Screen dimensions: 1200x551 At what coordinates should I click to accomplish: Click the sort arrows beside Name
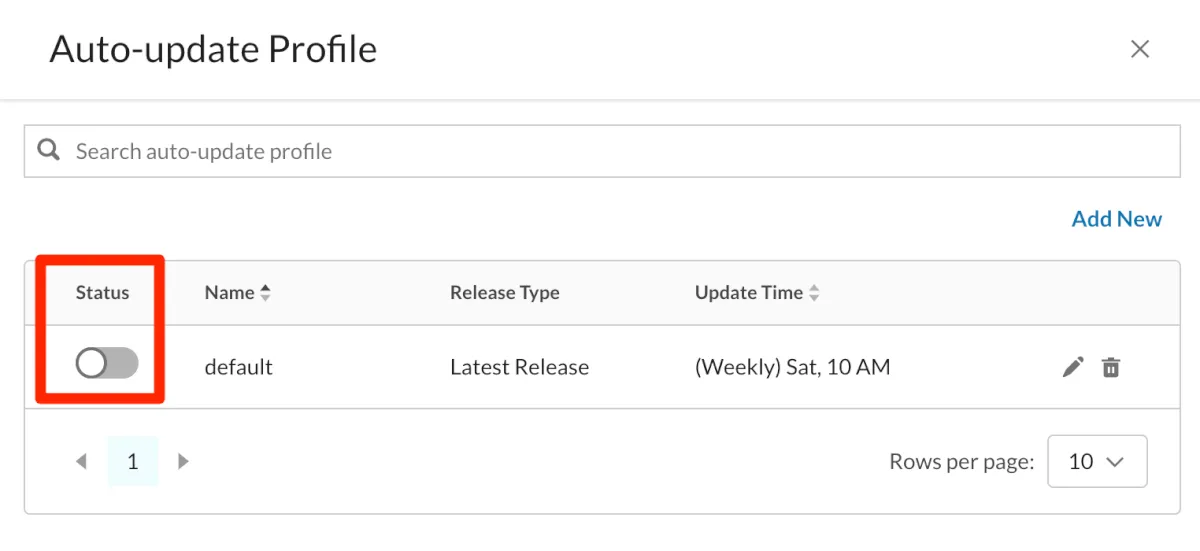coord(265,293)
